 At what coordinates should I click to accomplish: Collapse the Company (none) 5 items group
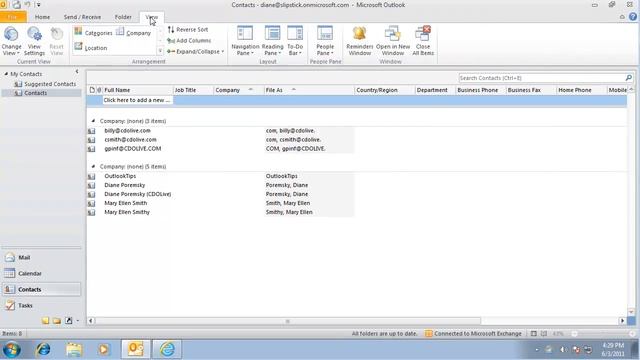point(93,167)
